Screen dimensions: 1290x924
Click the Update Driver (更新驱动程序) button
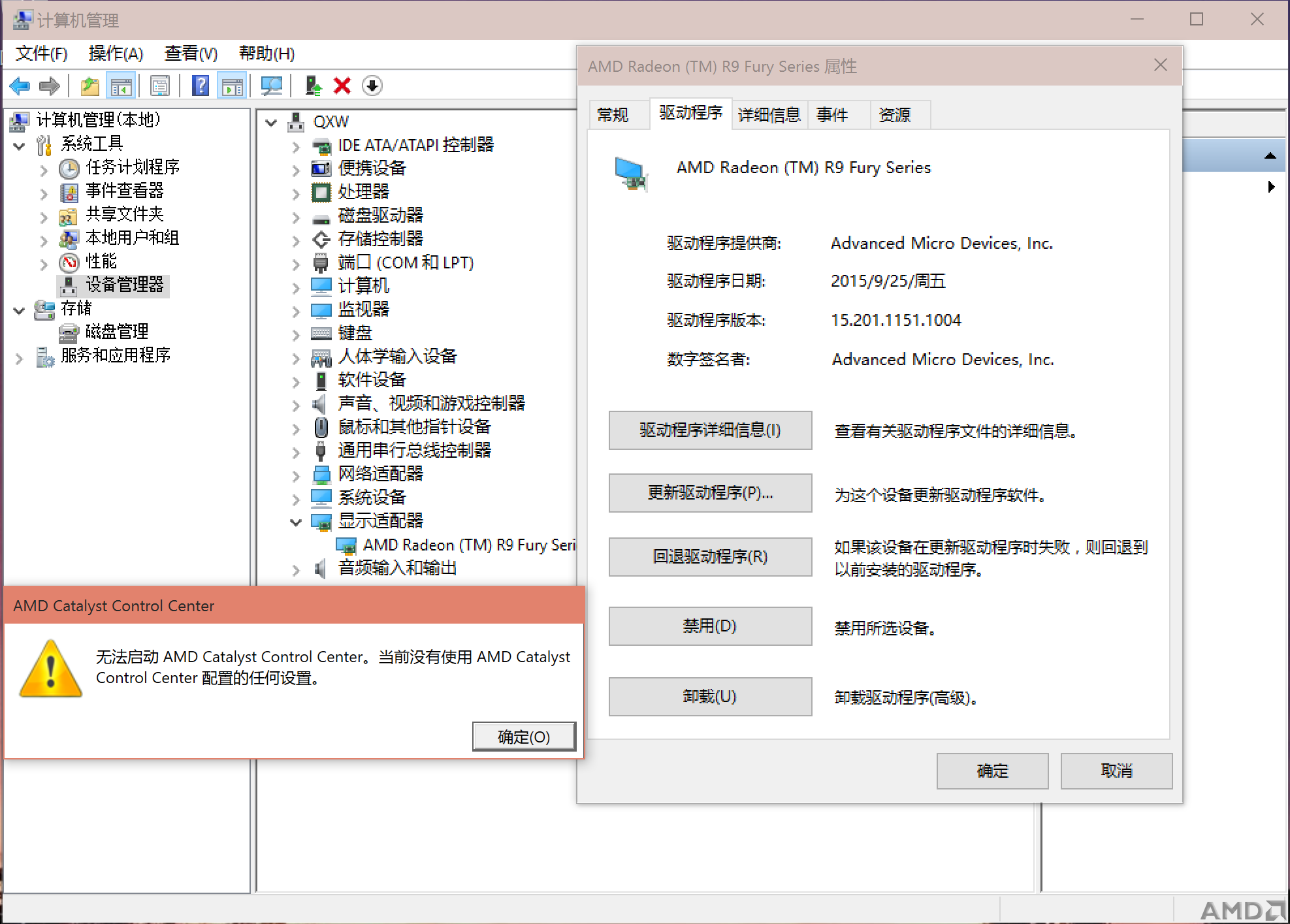(x=710, y=493)
